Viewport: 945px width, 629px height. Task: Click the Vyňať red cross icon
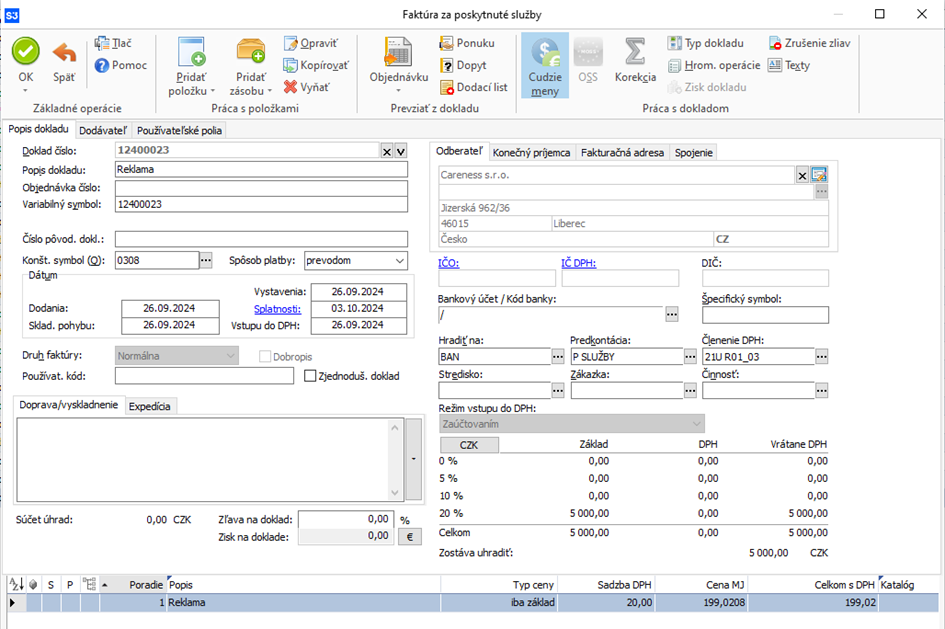291,87
